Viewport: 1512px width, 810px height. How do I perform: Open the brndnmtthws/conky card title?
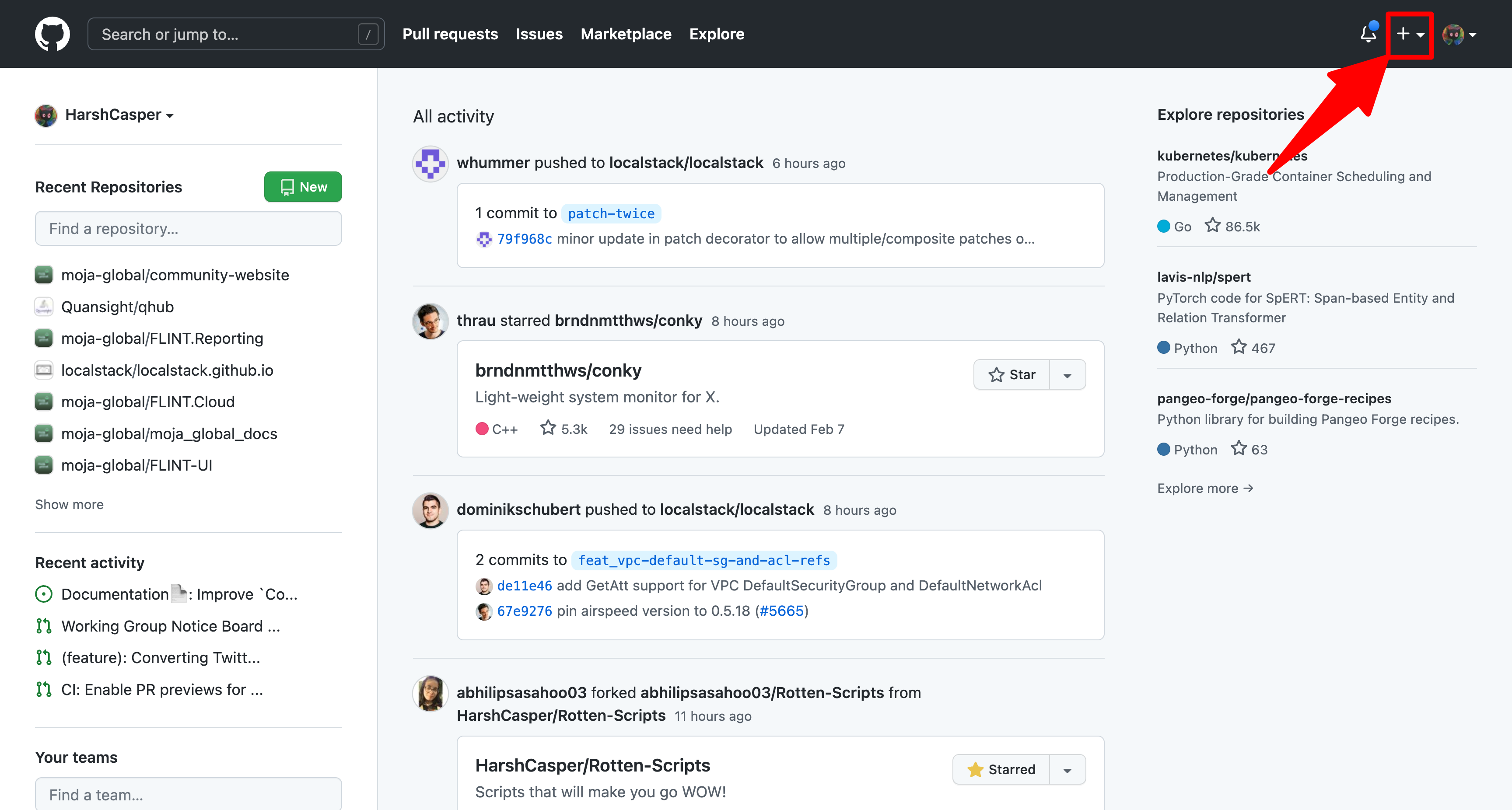pyautogui.click(x=558, y=370)
